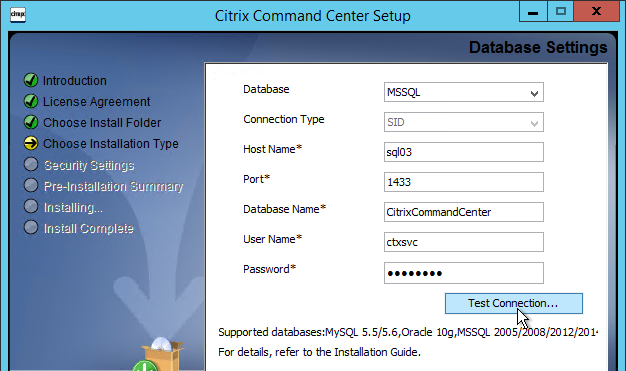Click the Port field showing 1433
This screenshot has height=371, width=626.
coord(464,182)
